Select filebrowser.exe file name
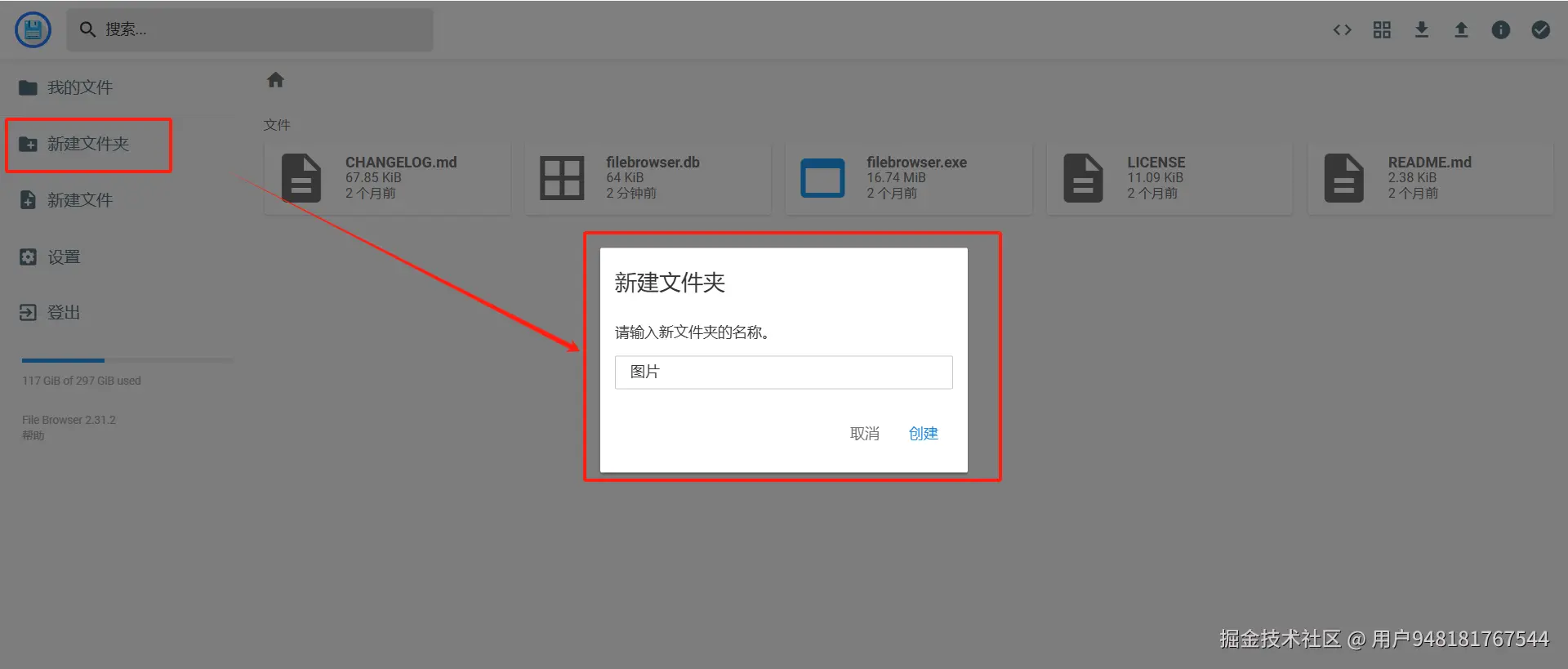The image size is (1568, 669). click(916, 163)
